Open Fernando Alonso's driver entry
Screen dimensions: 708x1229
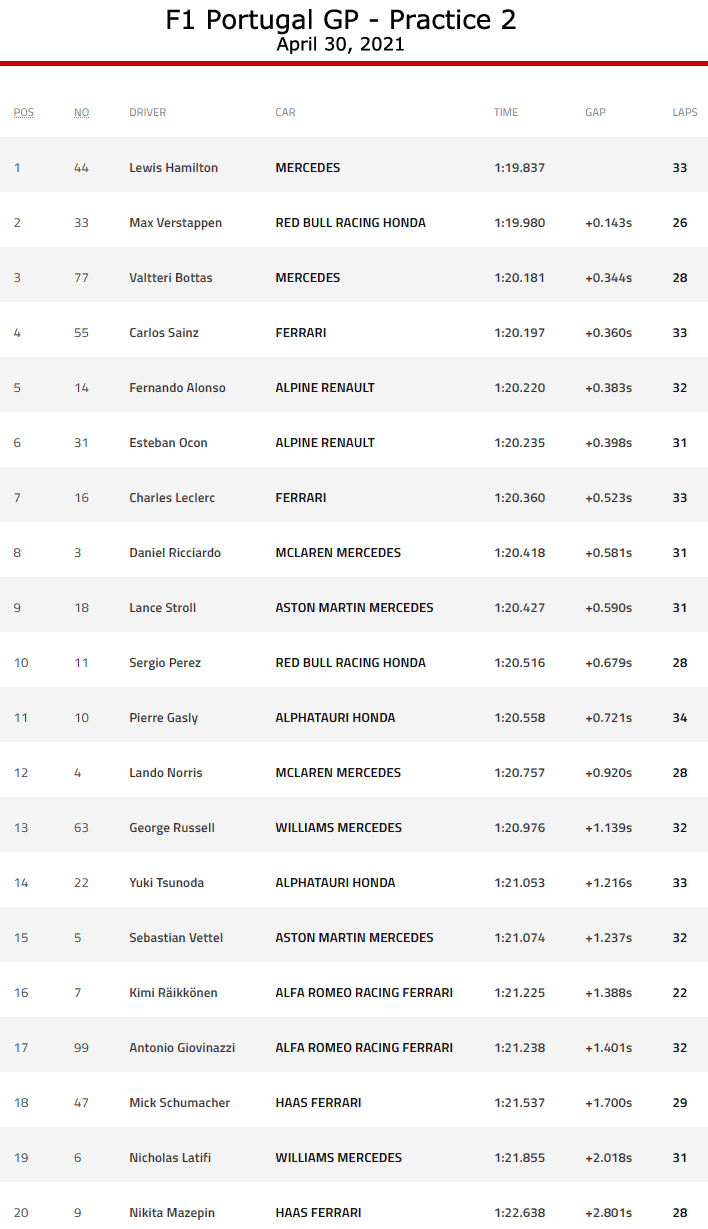(177, 388)
